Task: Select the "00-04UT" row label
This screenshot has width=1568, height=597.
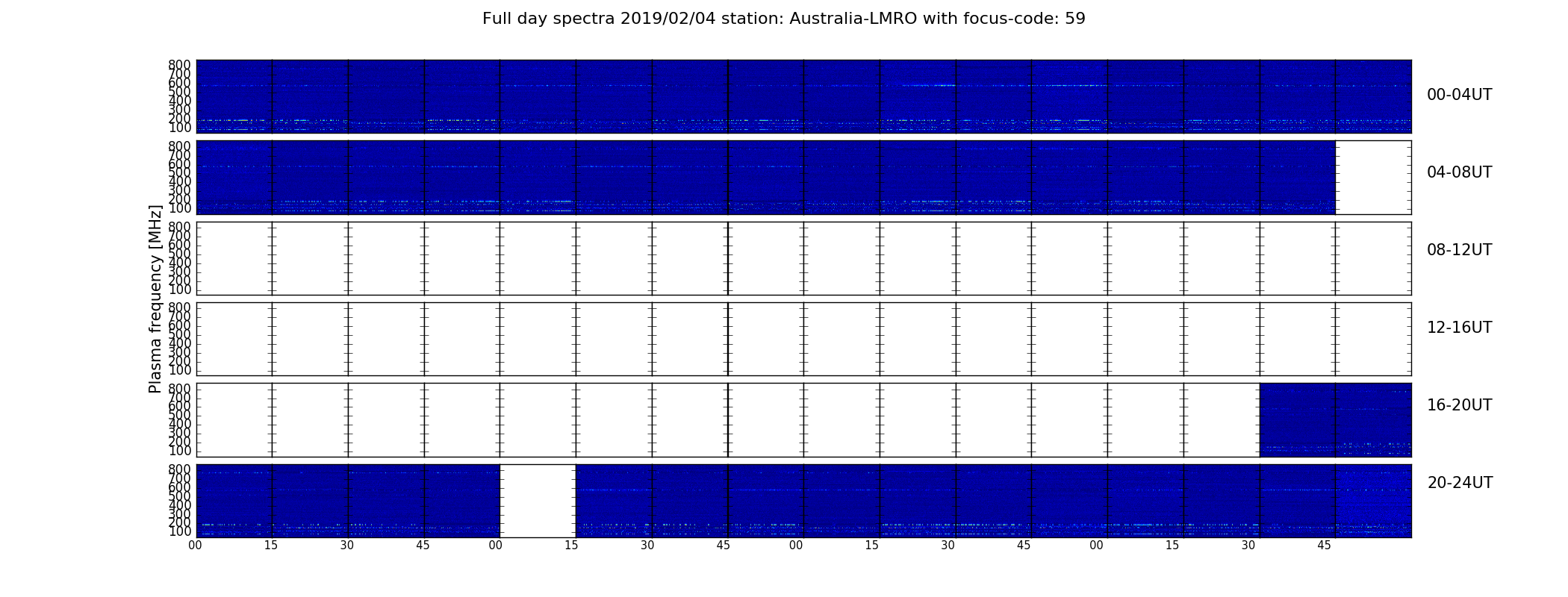Action: coord(1459,95)
